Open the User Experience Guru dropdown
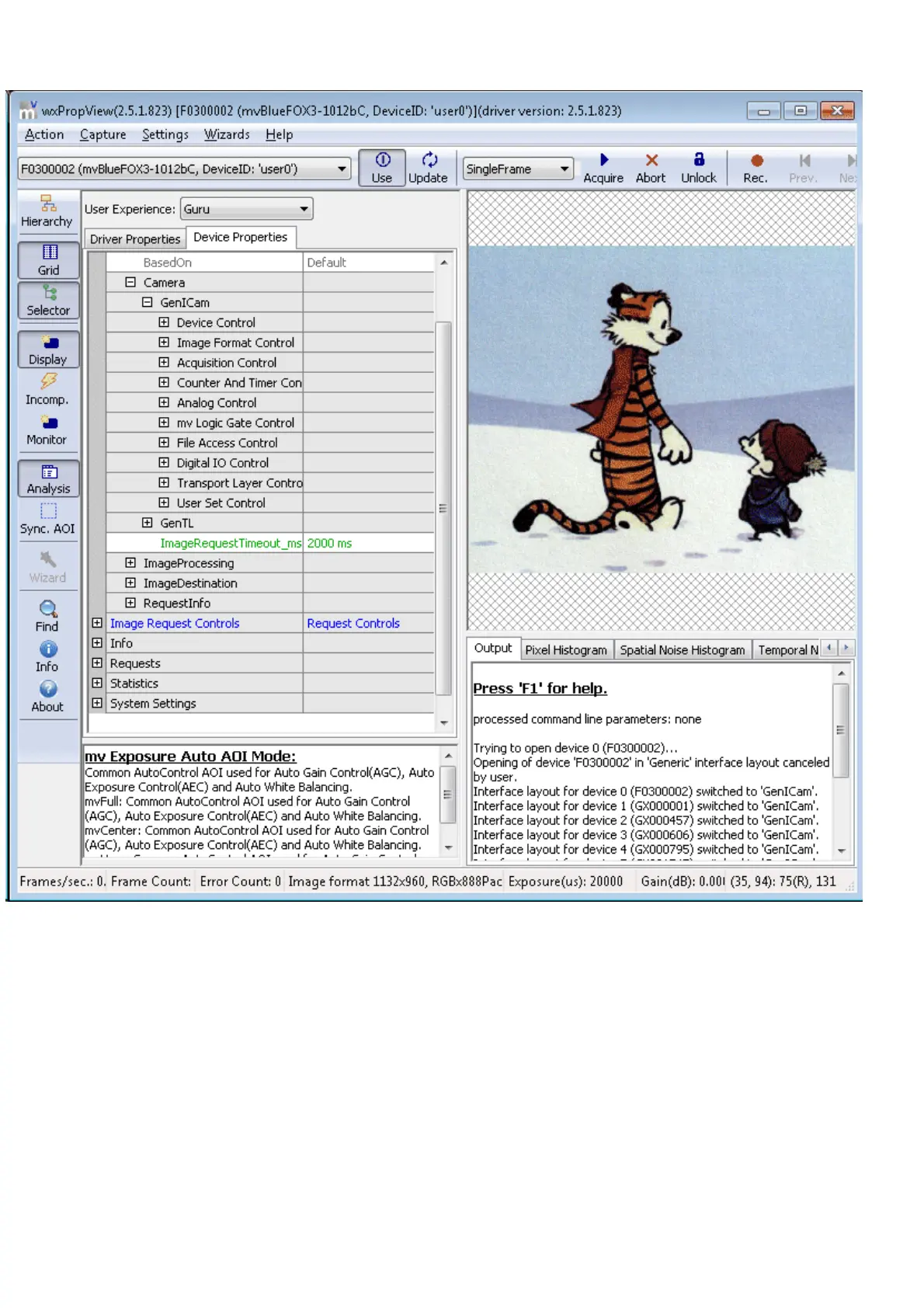Image resolution: width=924 pixels, height=1308 pixels. (x=247, y=209)
